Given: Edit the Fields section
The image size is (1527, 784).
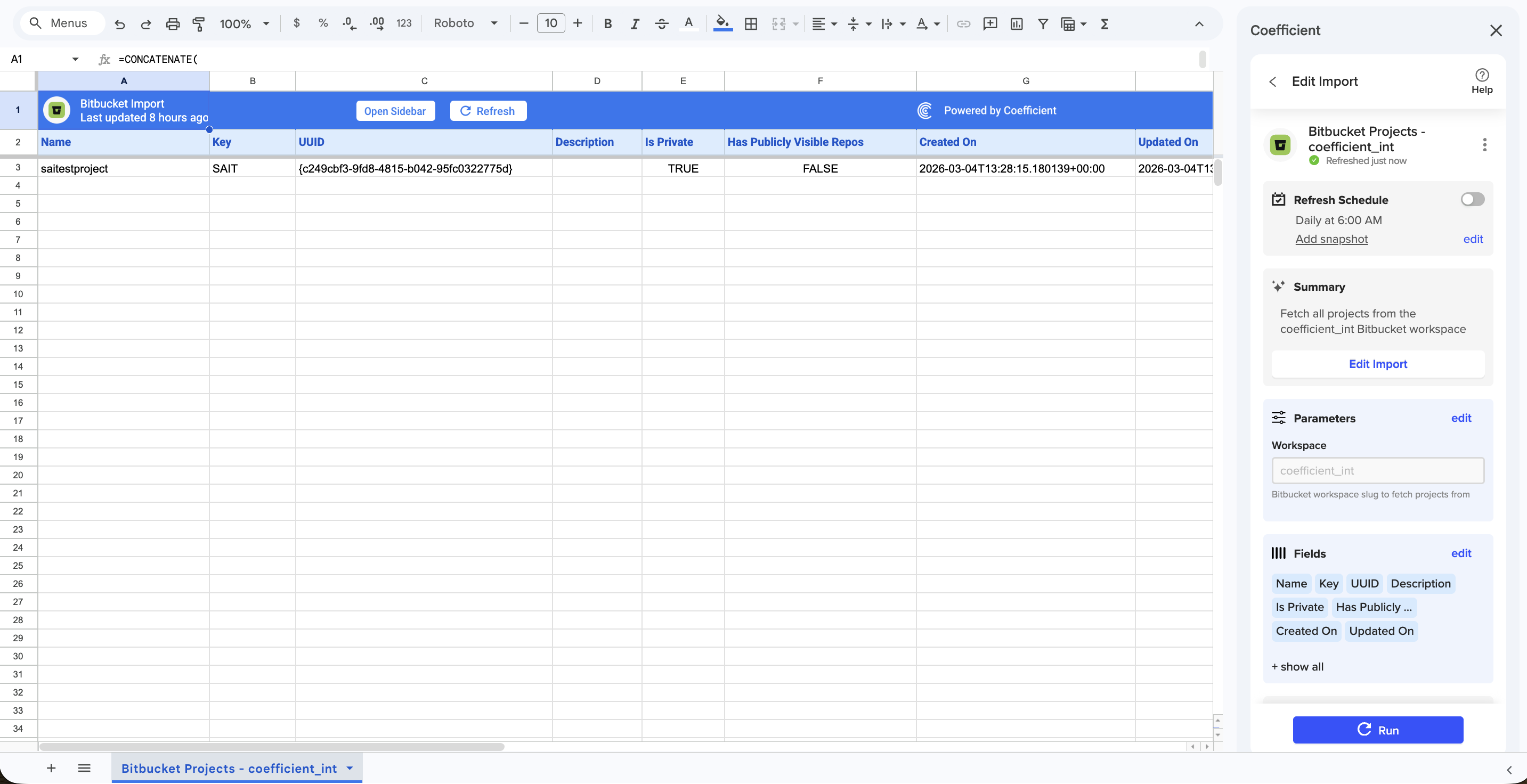Looking at the screenshot, I should (x=1460, y=553).
